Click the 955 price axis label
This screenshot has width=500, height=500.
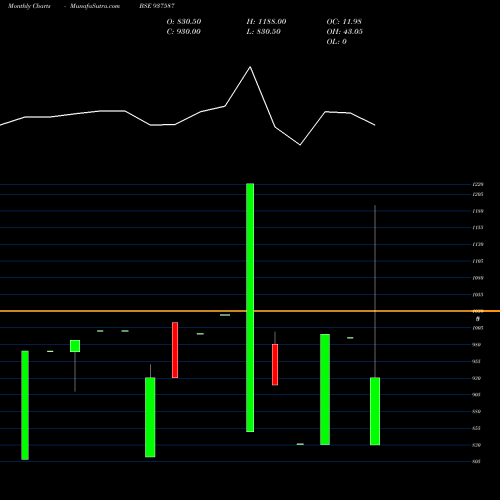(477, 361)
